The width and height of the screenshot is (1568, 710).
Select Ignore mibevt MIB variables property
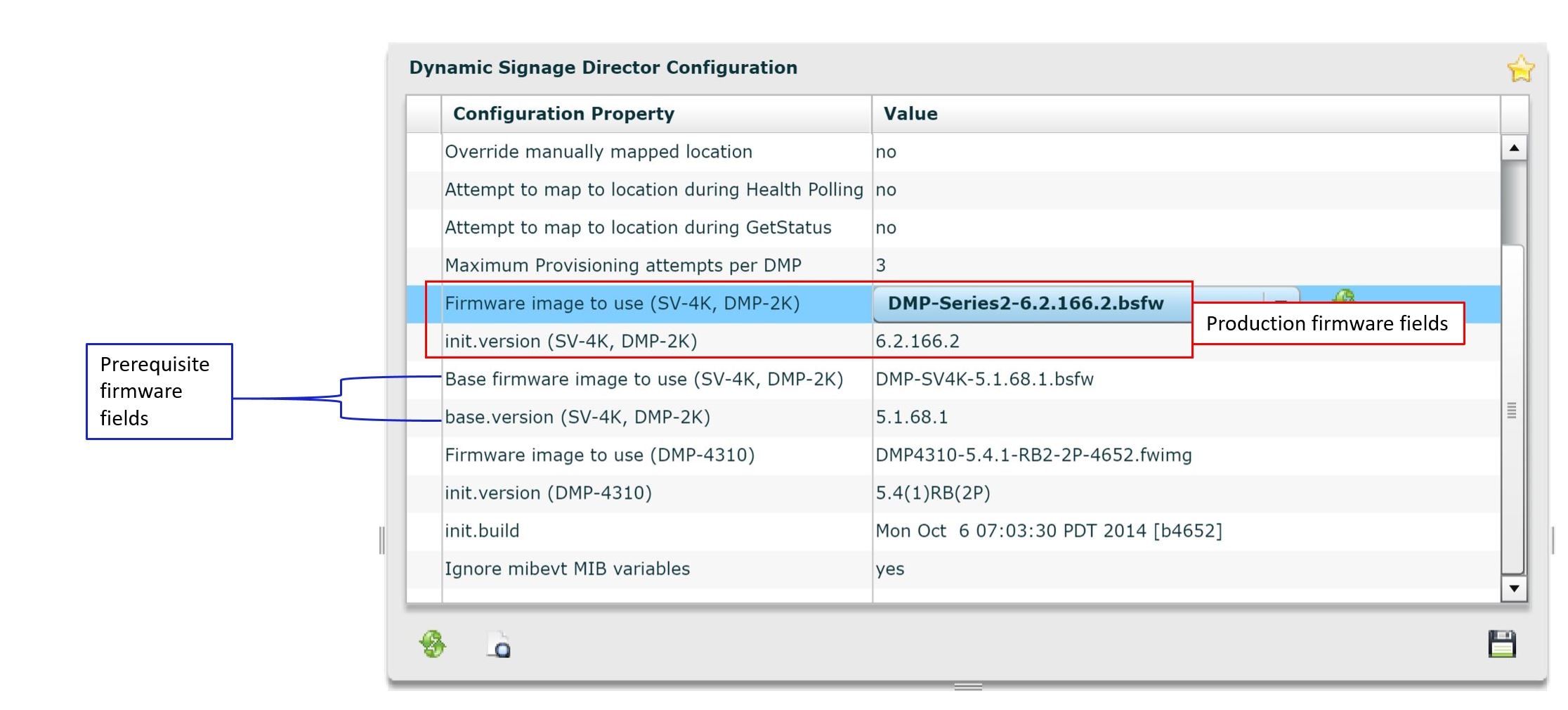[567, 569]
